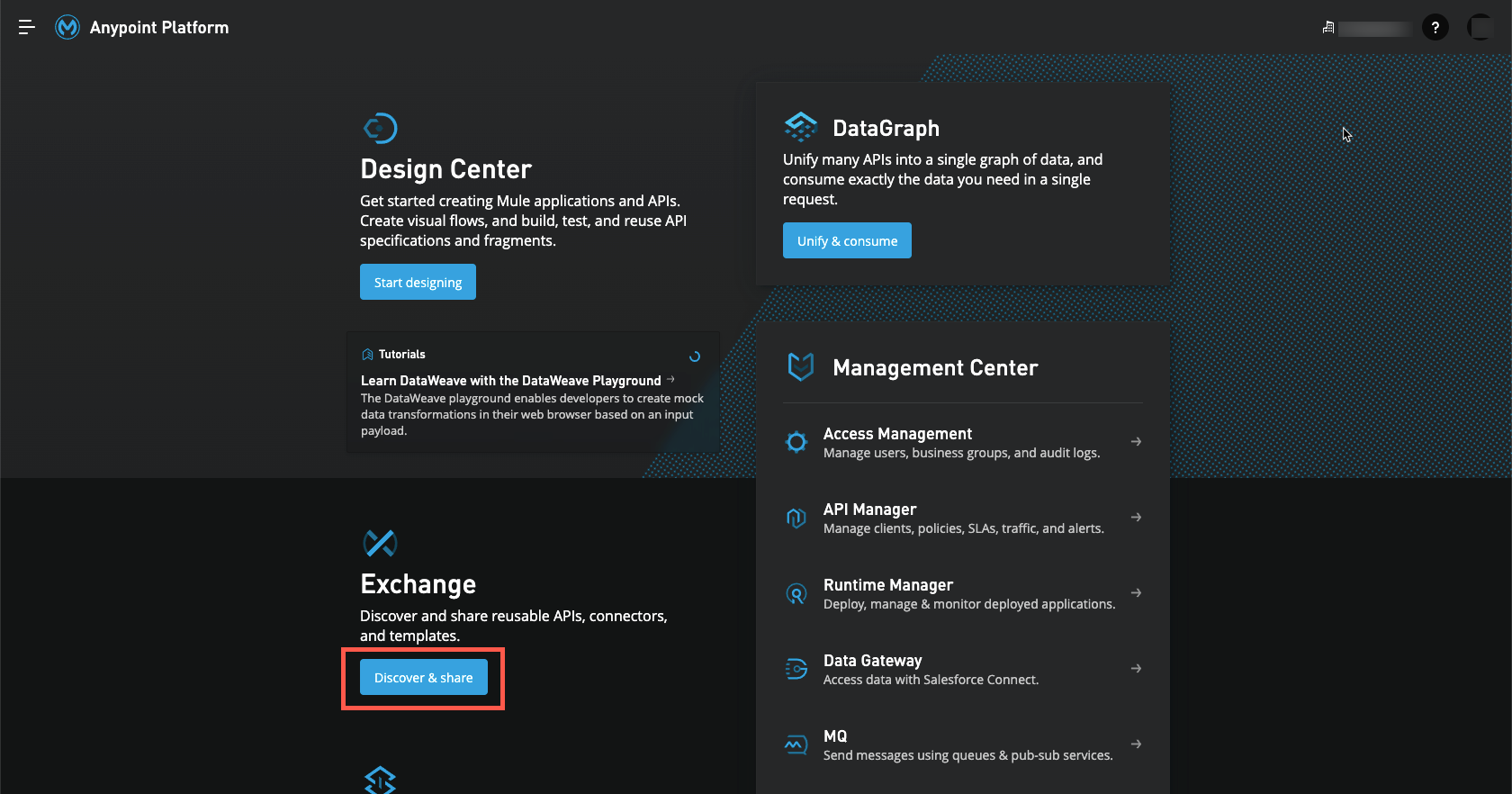The height and width of the screenshot is (794, 1512).
Task: Click the Anypoint Platform title text
Action: [159, 28]
